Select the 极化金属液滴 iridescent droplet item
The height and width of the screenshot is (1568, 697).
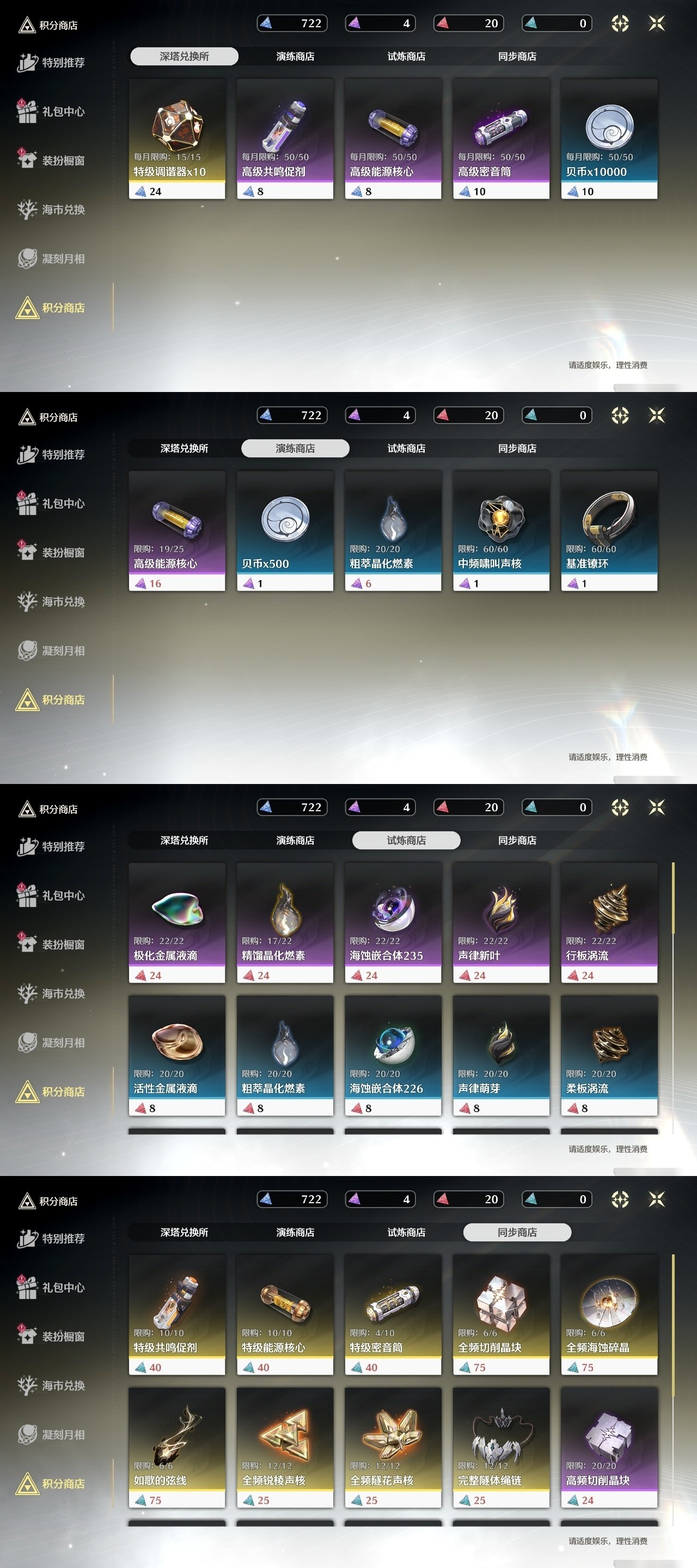tap(177, 923)
